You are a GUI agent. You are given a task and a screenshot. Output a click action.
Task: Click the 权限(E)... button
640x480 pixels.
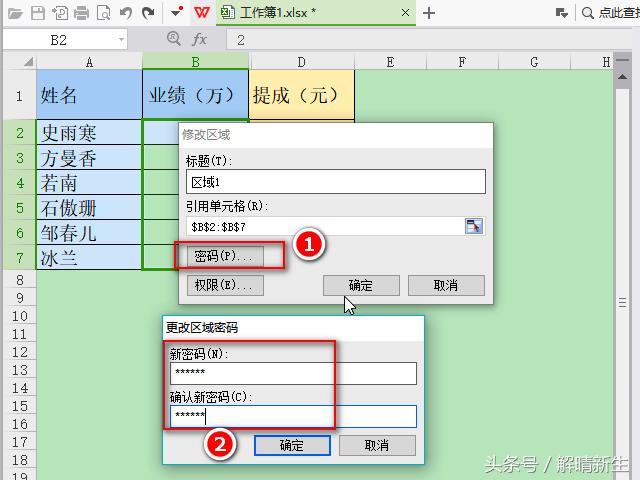pyautogui.click(x=225, y=285)
